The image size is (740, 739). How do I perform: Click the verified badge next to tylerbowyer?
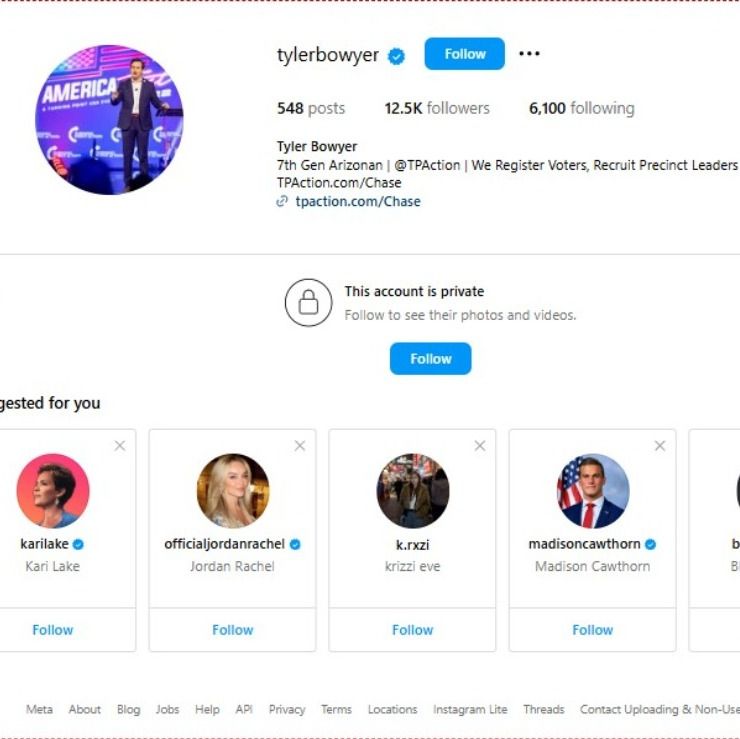click(x=396, y=56)
